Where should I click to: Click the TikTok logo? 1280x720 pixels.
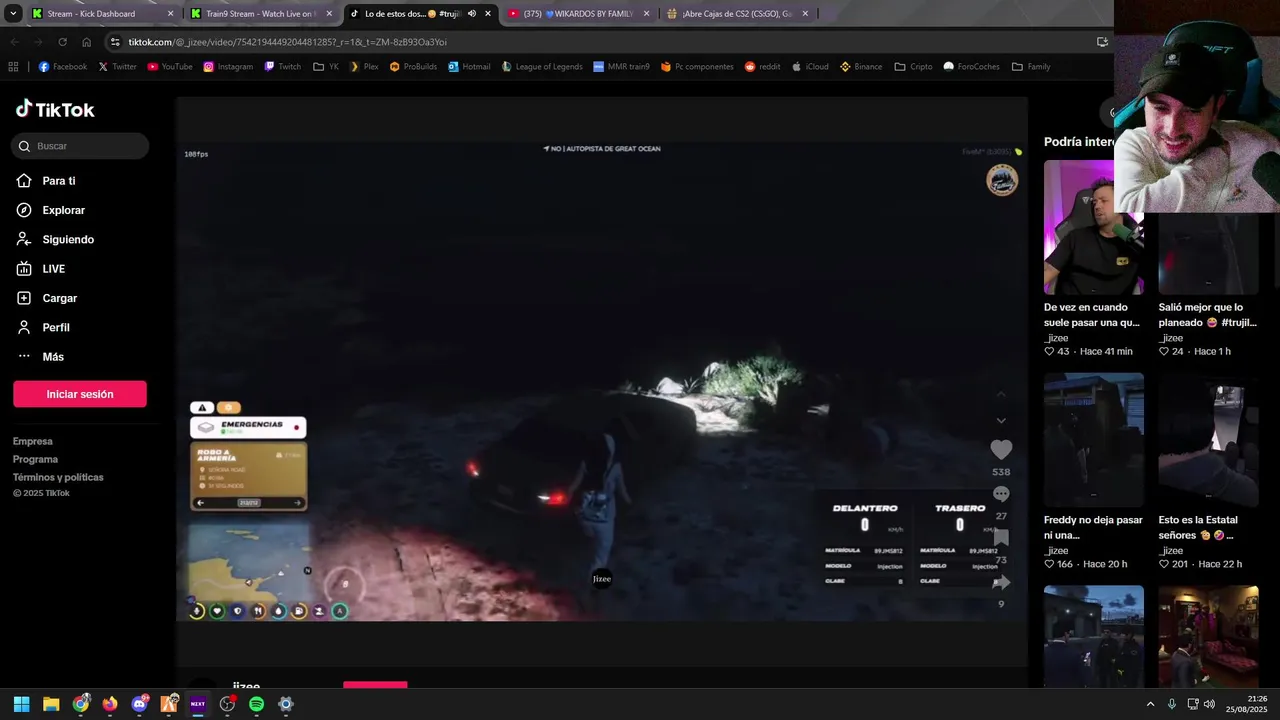pyautogui.click(x=55, y=109)
